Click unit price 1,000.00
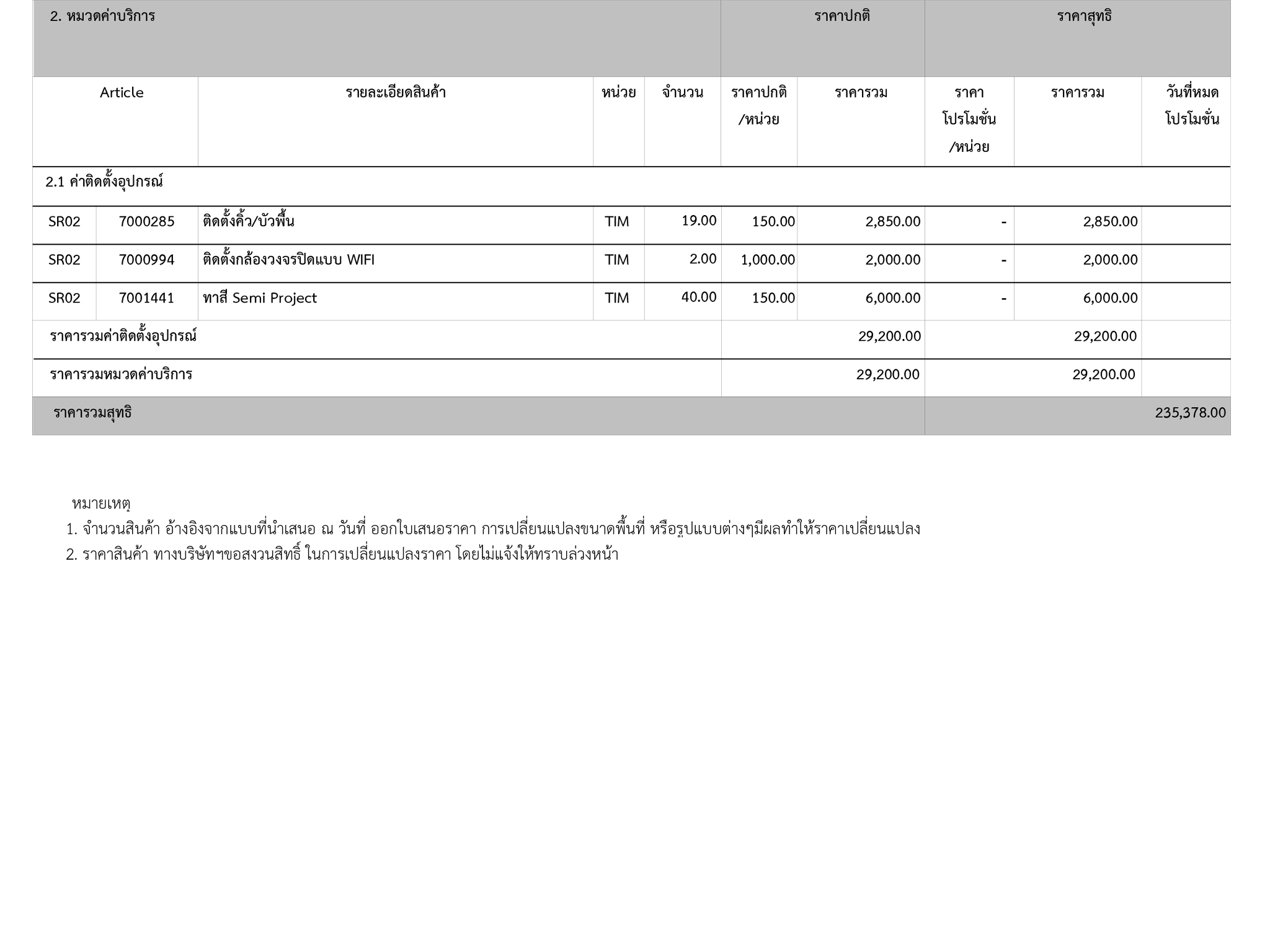This screenshot has width=1270, height=952. (768, 260)
